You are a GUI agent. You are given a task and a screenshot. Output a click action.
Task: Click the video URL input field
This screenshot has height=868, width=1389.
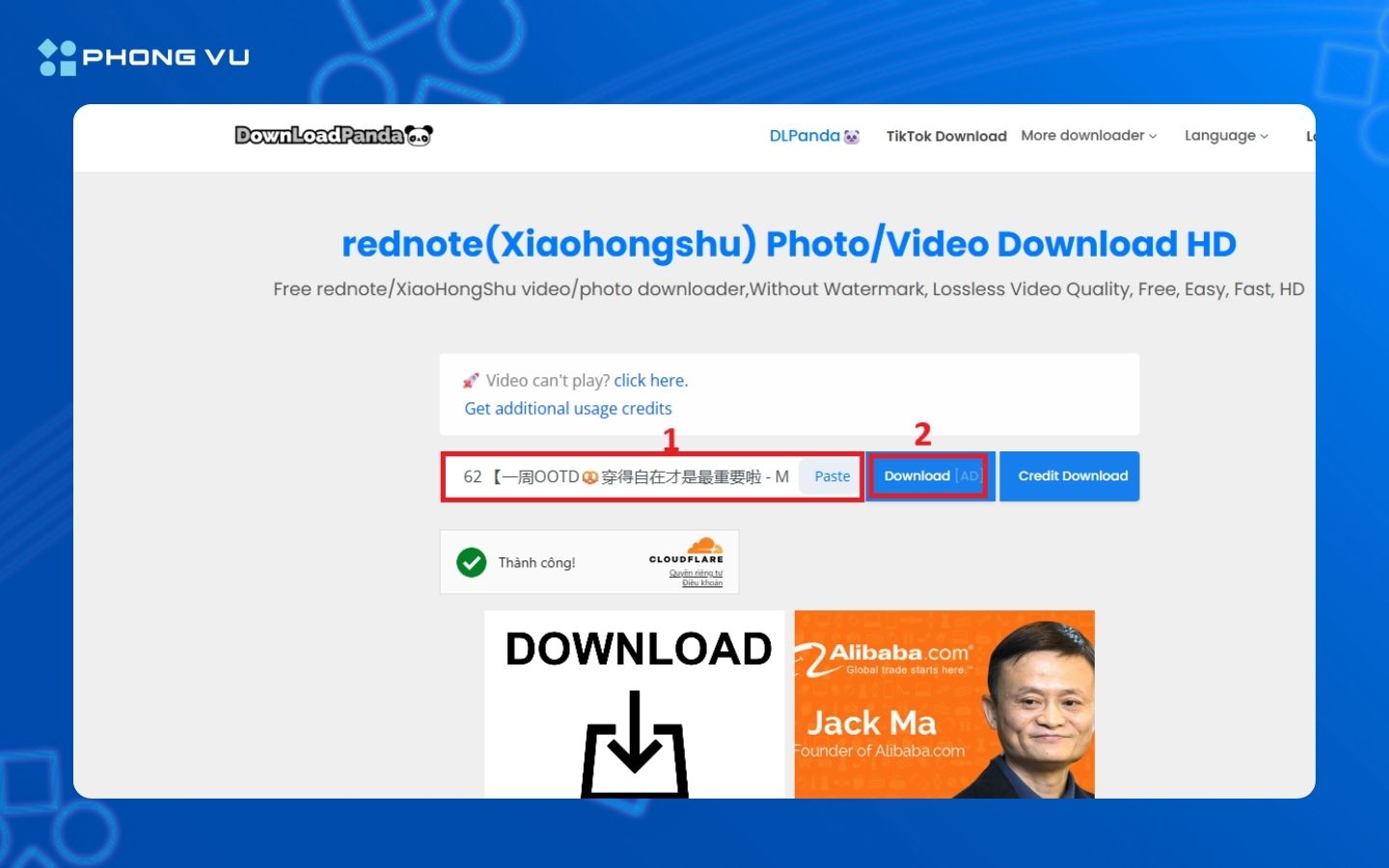pyautogui.click(x=627, y=475)
